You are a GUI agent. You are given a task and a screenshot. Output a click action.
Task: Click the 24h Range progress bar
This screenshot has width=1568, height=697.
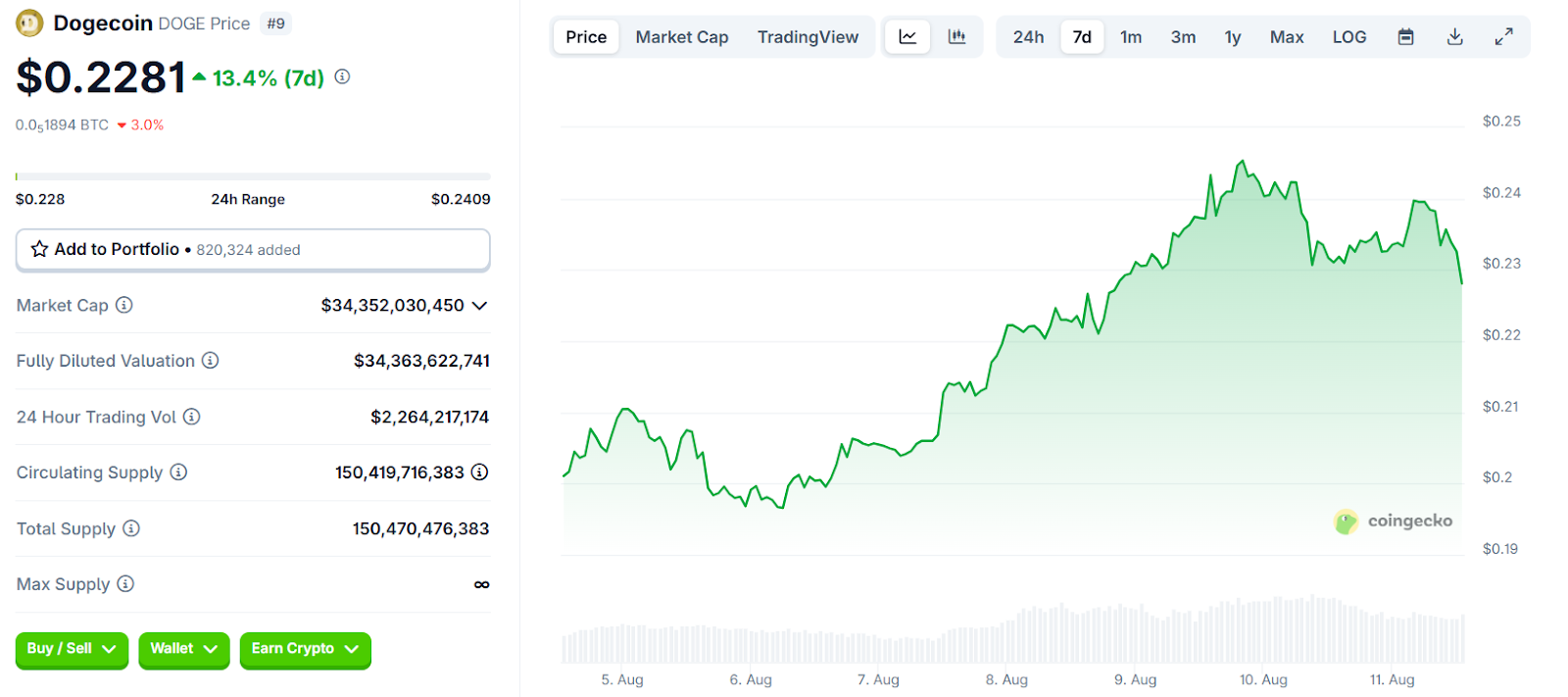pyautogui.click(x=253, y=176)
